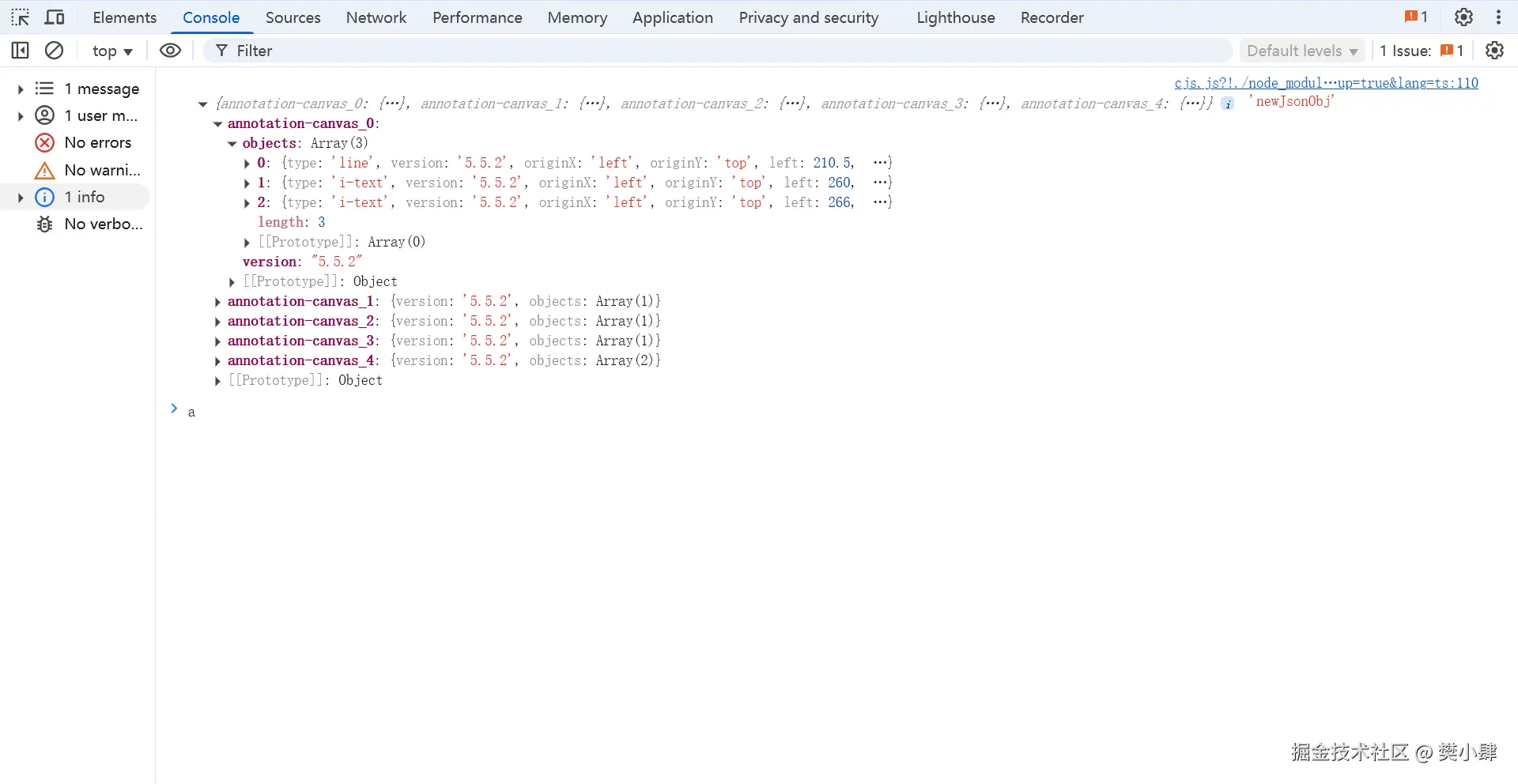This screenshot has width=1518, height=784.
Task: Switch to the Performance tab
Action: 477,17
